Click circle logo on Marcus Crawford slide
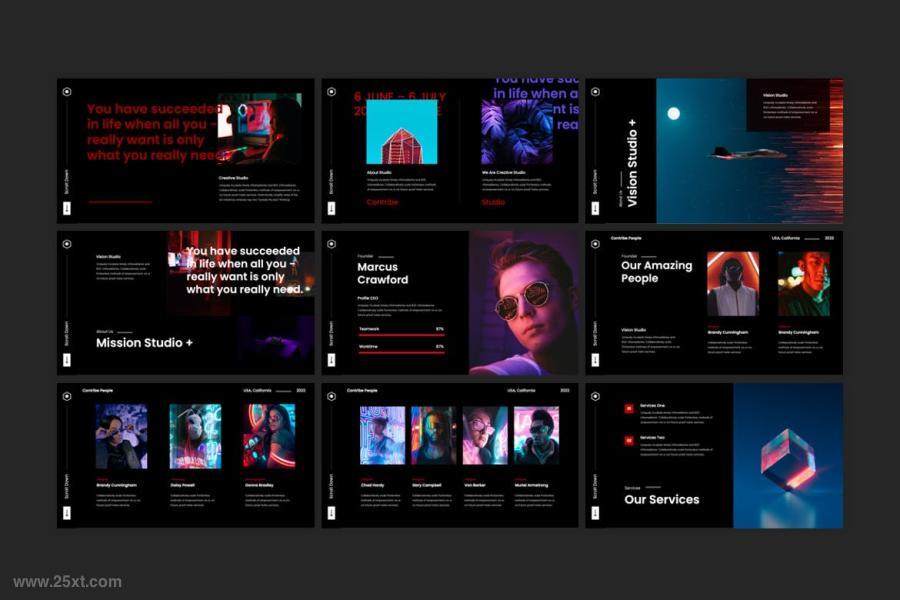900x600 pixels. click(x=331, y=244)
